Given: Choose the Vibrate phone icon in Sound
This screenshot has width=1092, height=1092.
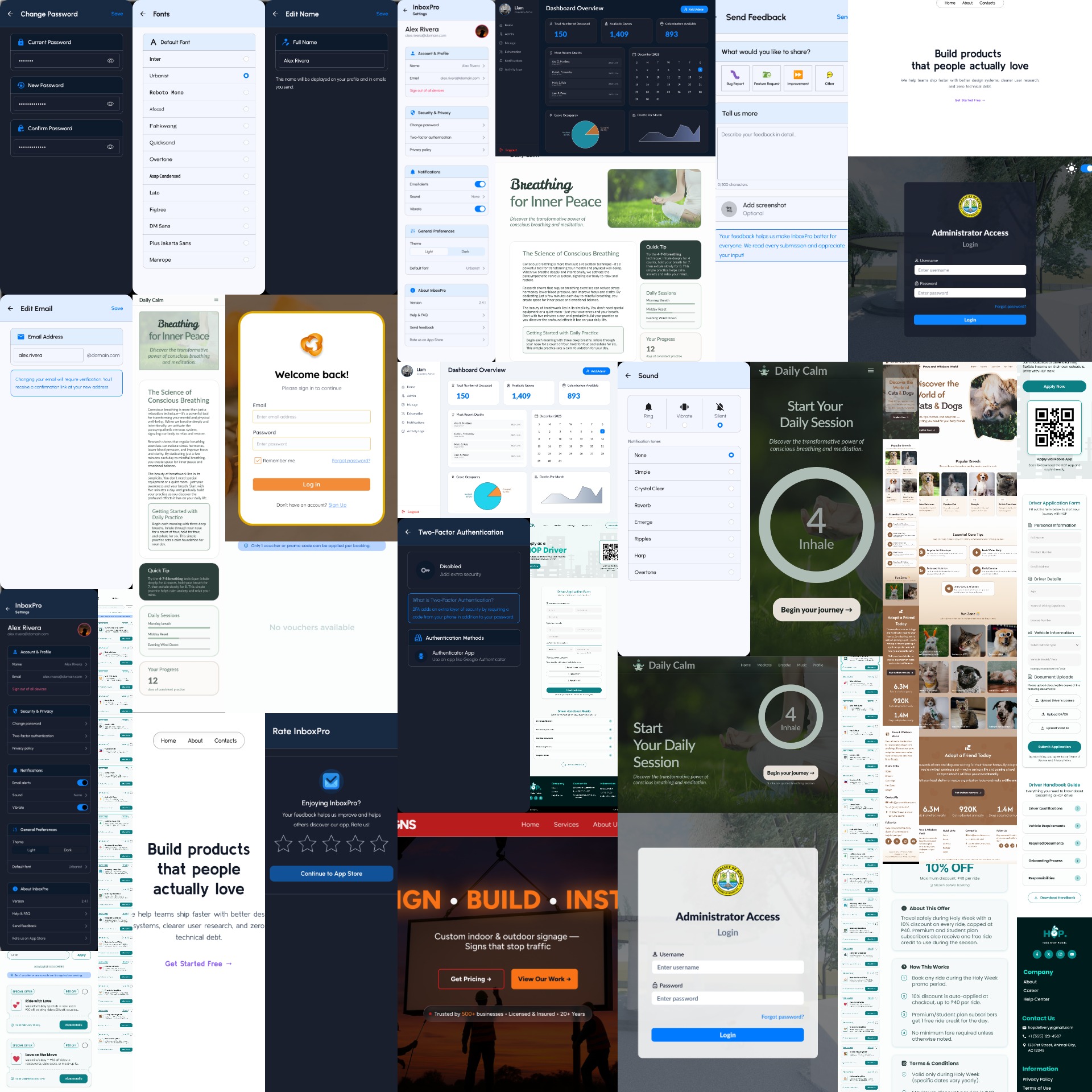Looking at the screenshot, I should [684, 407].
